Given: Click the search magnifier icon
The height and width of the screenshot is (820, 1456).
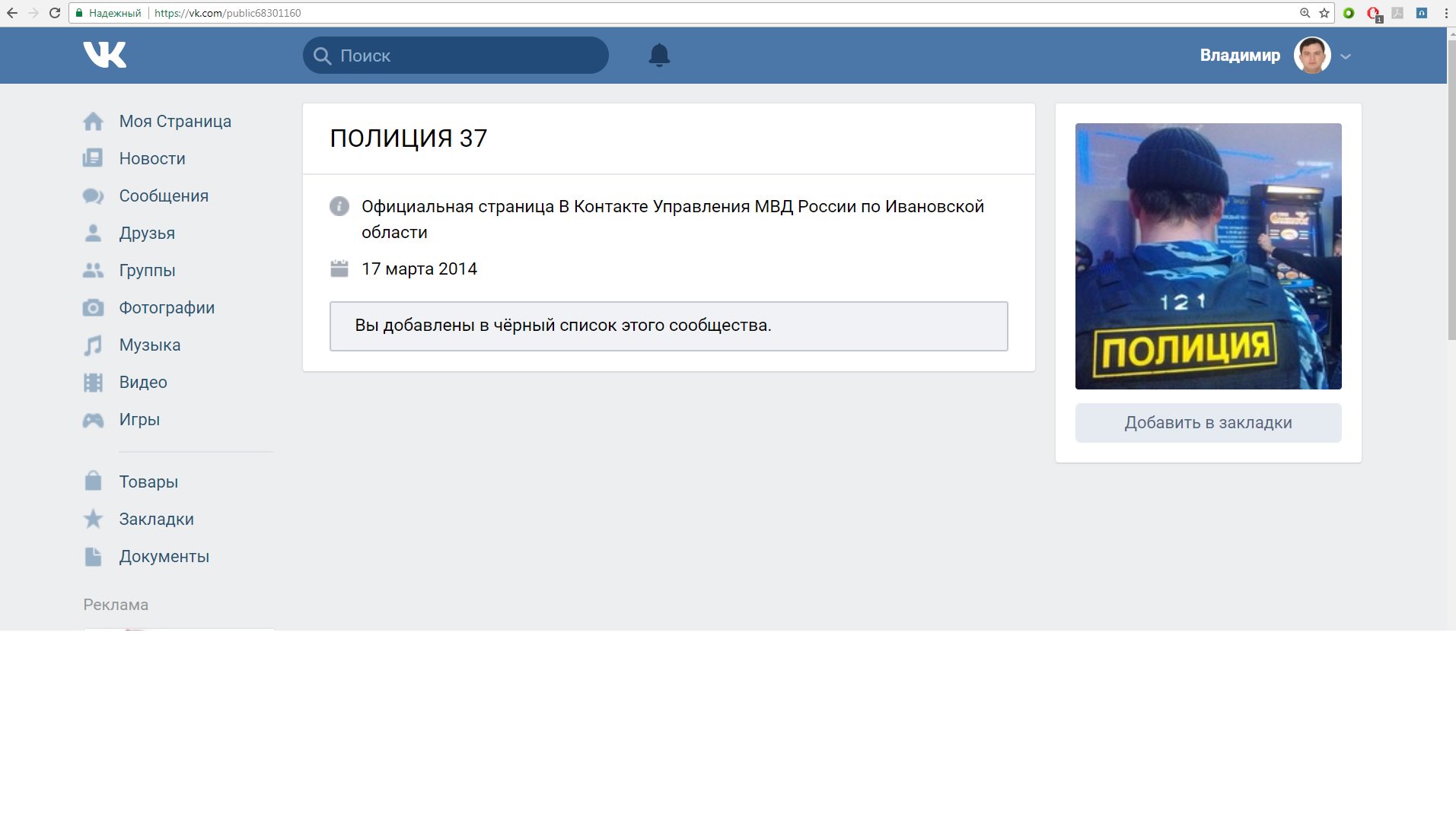Looking at the screenshot, I should pos(323,56).
